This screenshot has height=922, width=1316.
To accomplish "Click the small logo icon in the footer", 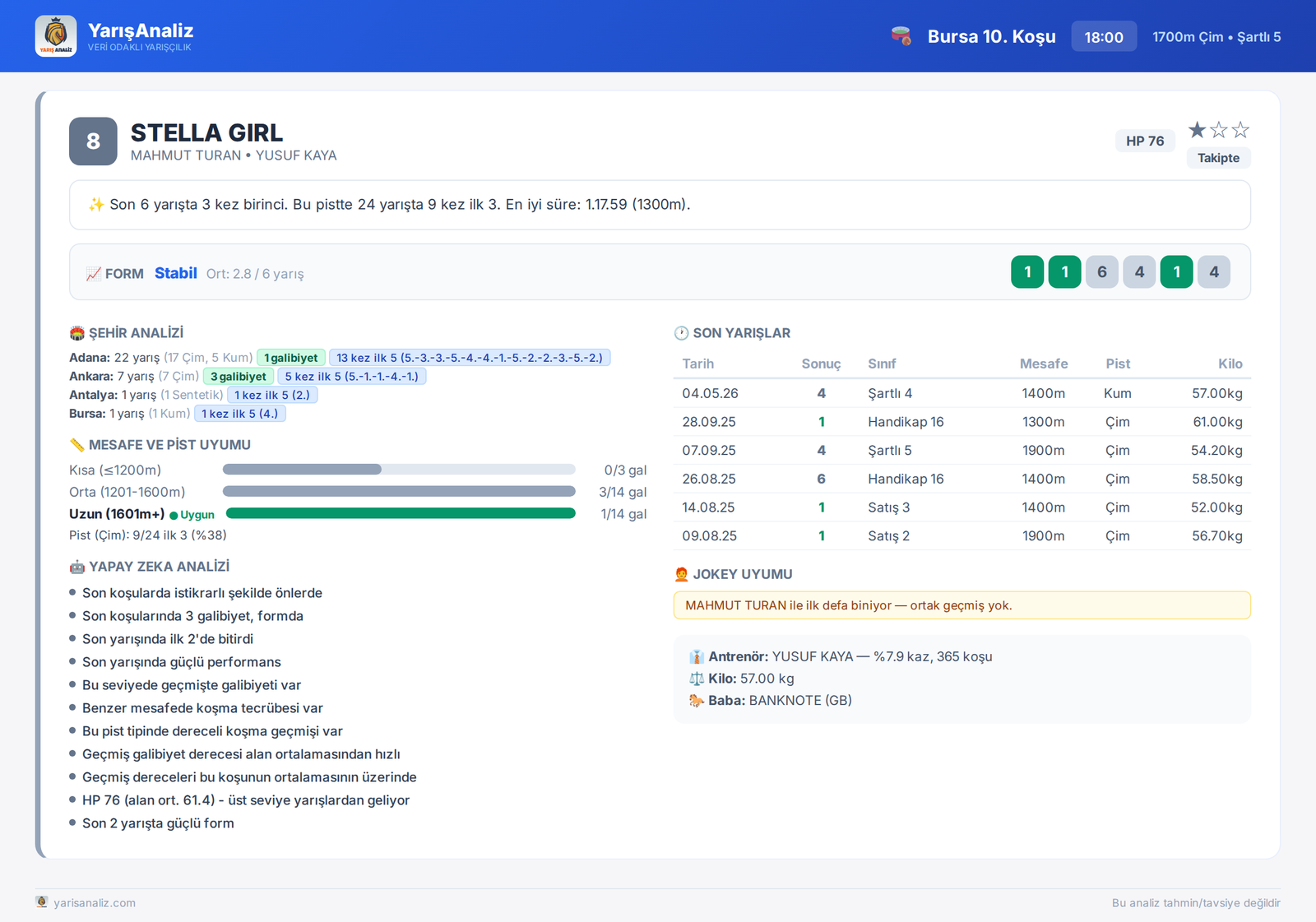I will point(42,902).
